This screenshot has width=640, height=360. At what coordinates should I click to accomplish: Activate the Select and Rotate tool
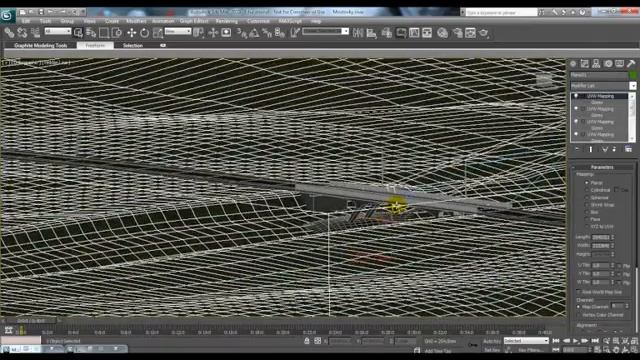click(x=144, y=33)
